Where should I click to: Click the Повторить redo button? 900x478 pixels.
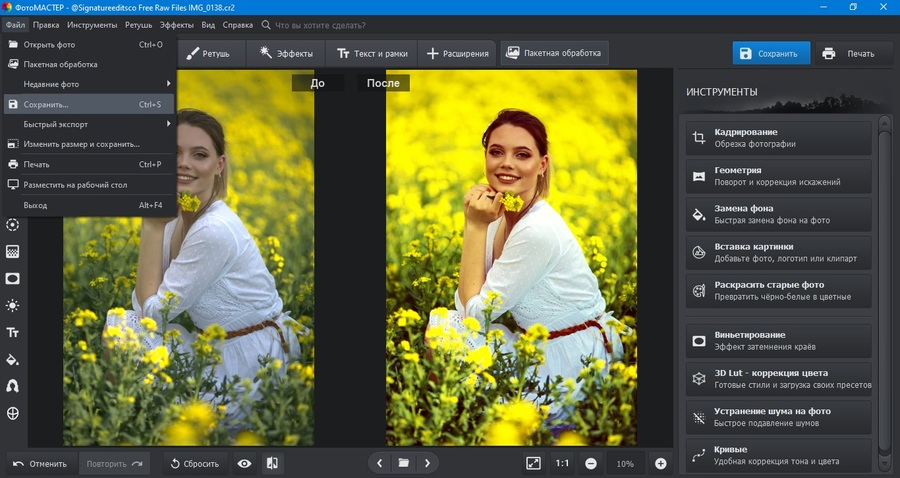[x=114, y=464]
